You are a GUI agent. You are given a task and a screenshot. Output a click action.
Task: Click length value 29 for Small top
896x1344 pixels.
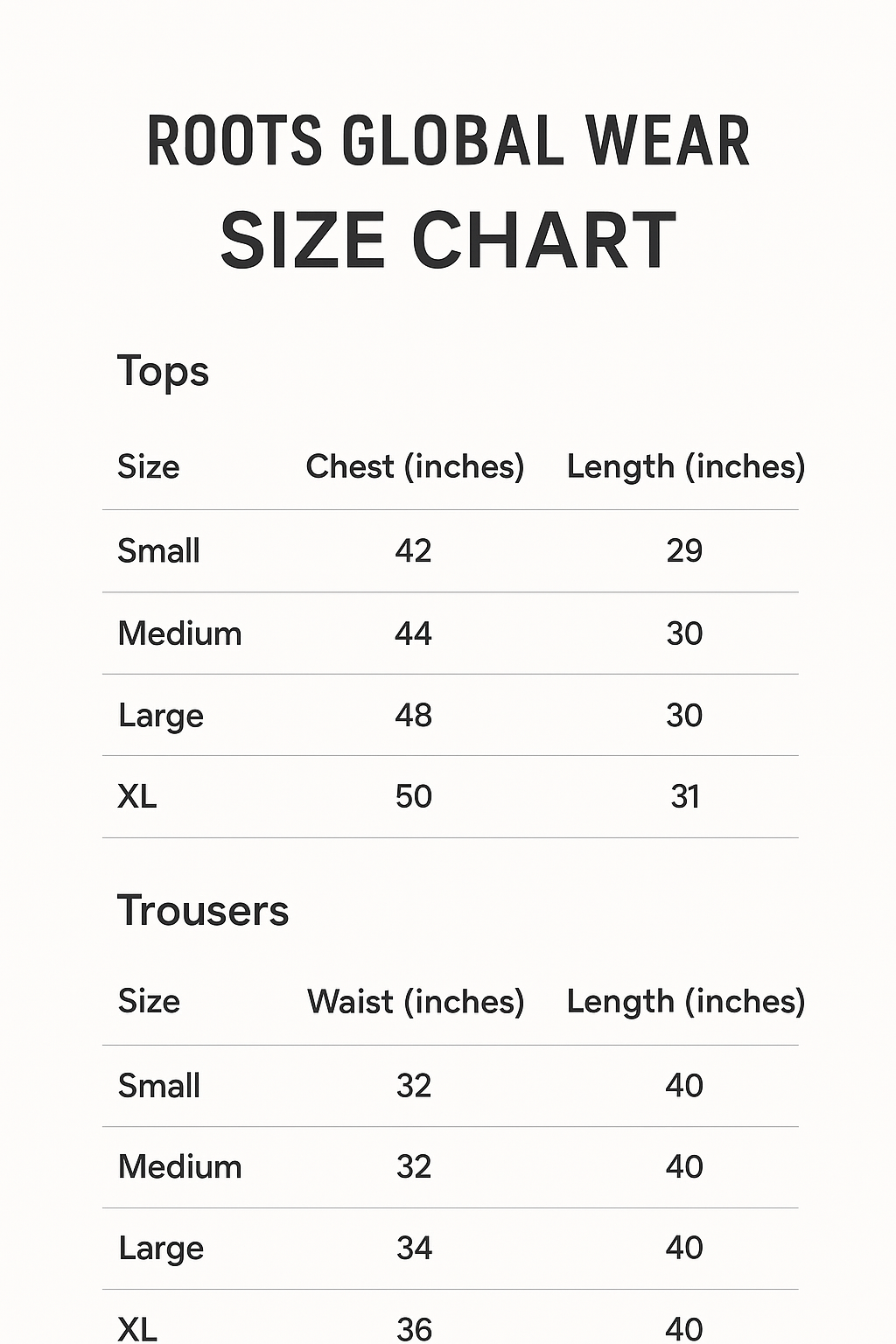coord(684,551)
